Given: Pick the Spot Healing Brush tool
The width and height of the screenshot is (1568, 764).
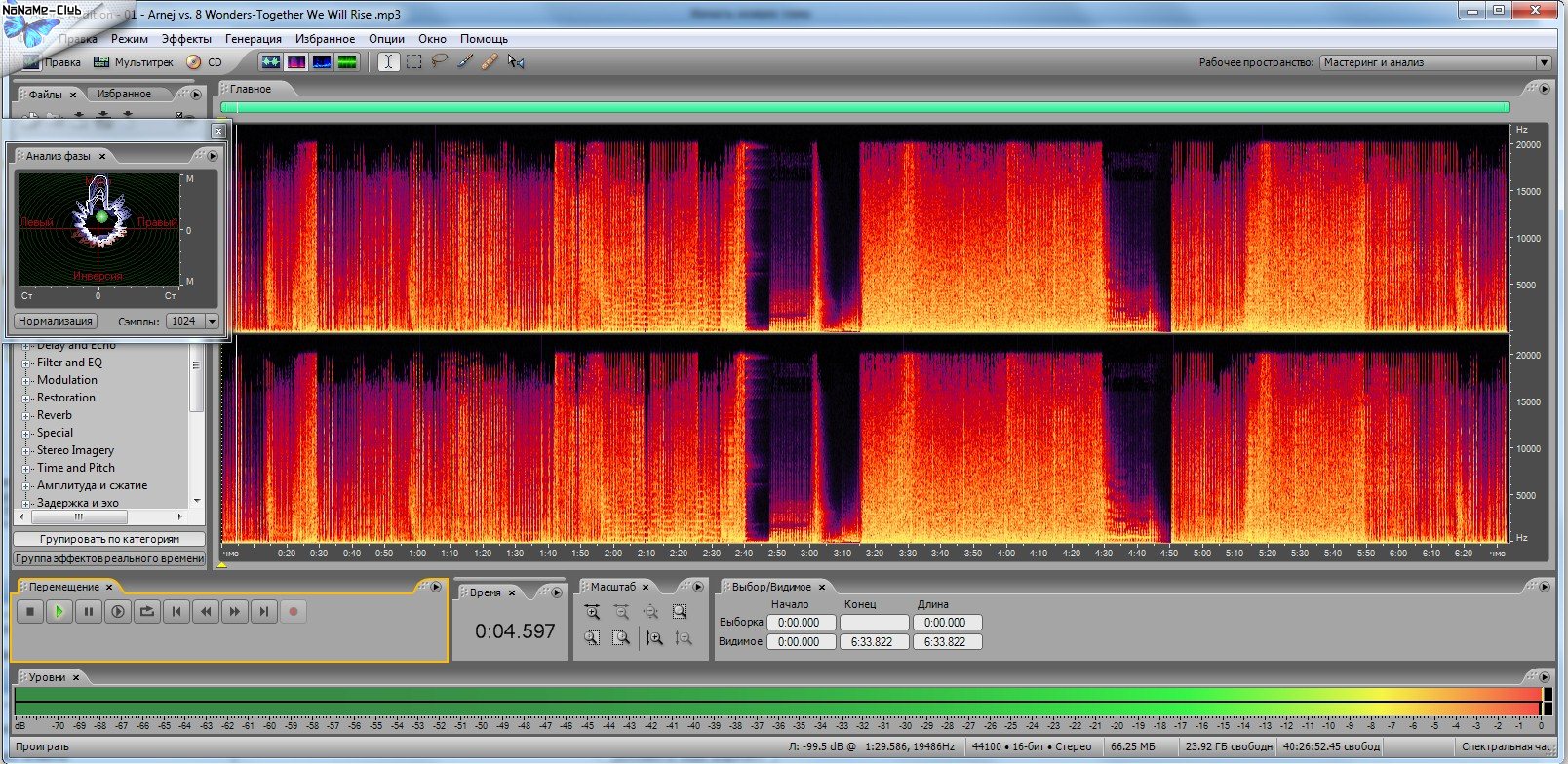Looking at the screenshot, I should coord(490,62).
